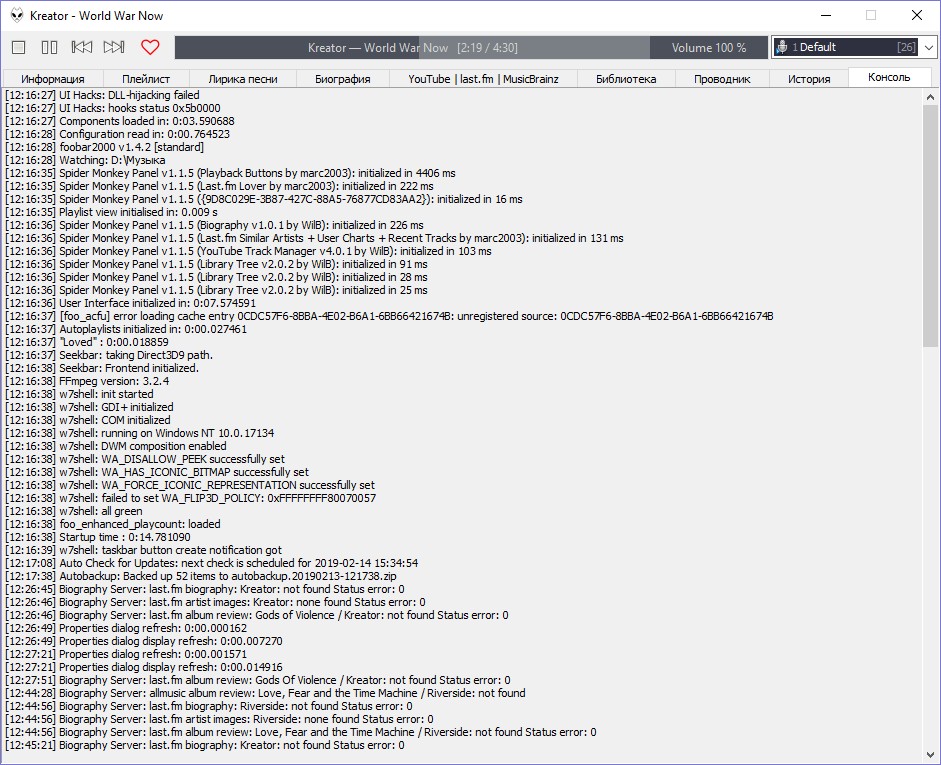Select the 'Biography v1.0.1 by WilB' line
Image resolution: width=941 pixels, height=765 pixels.
click(214, 225)
